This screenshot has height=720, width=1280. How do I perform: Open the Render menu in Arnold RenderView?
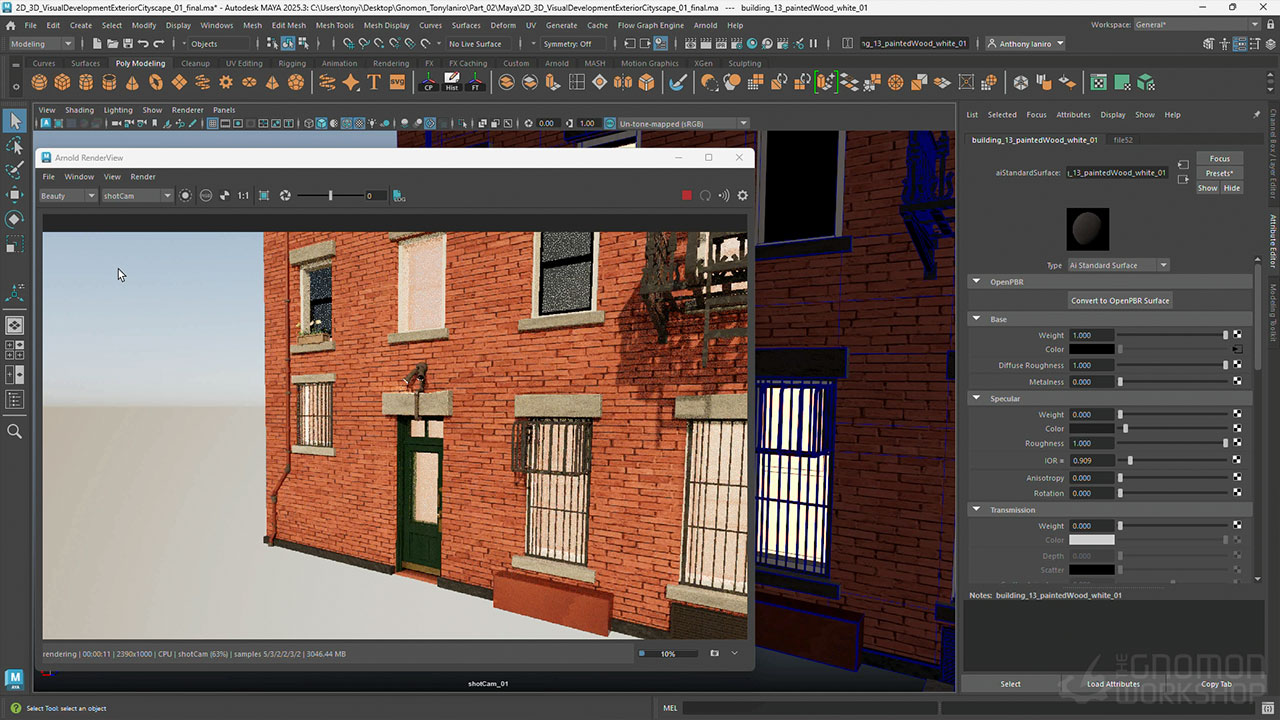tap(143, 177)
